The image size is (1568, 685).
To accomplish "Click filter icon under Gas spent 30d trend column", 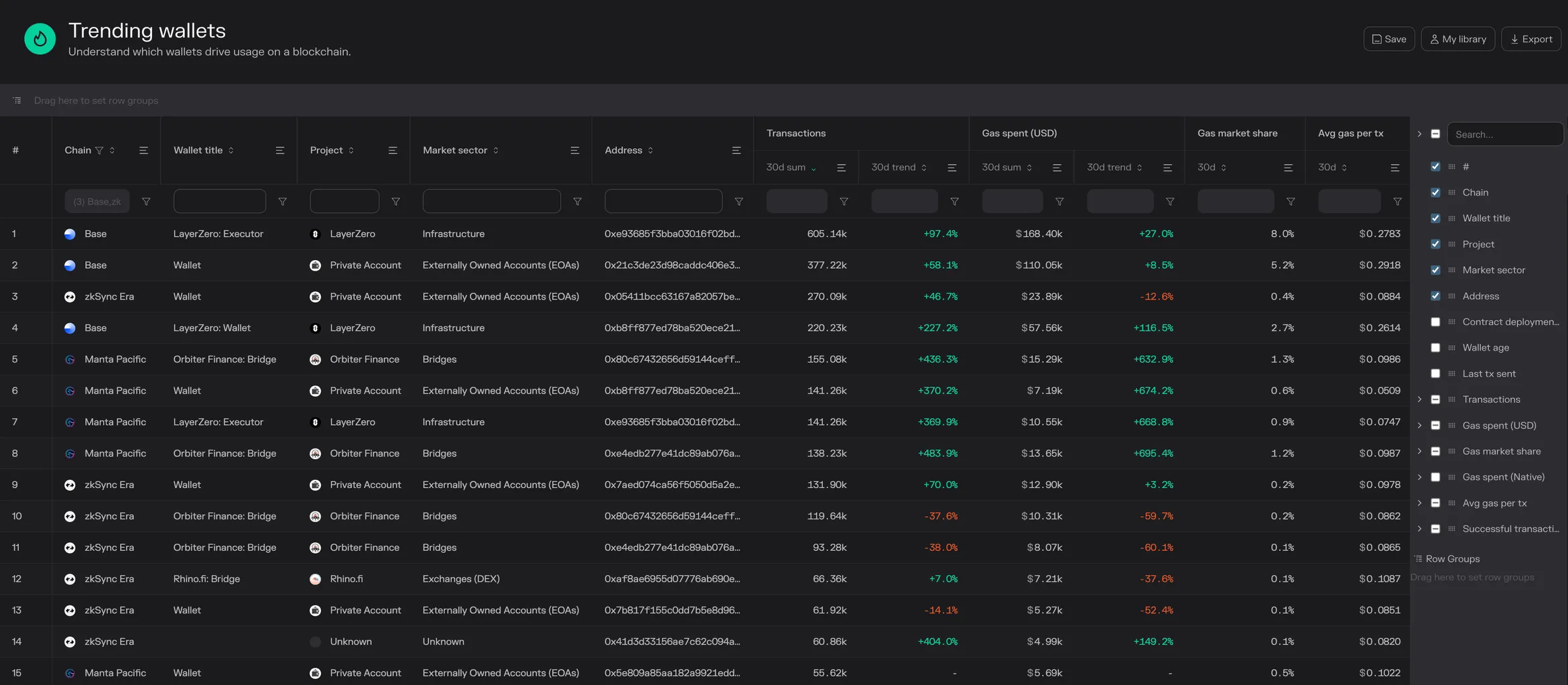I will tap(1170, 202).
